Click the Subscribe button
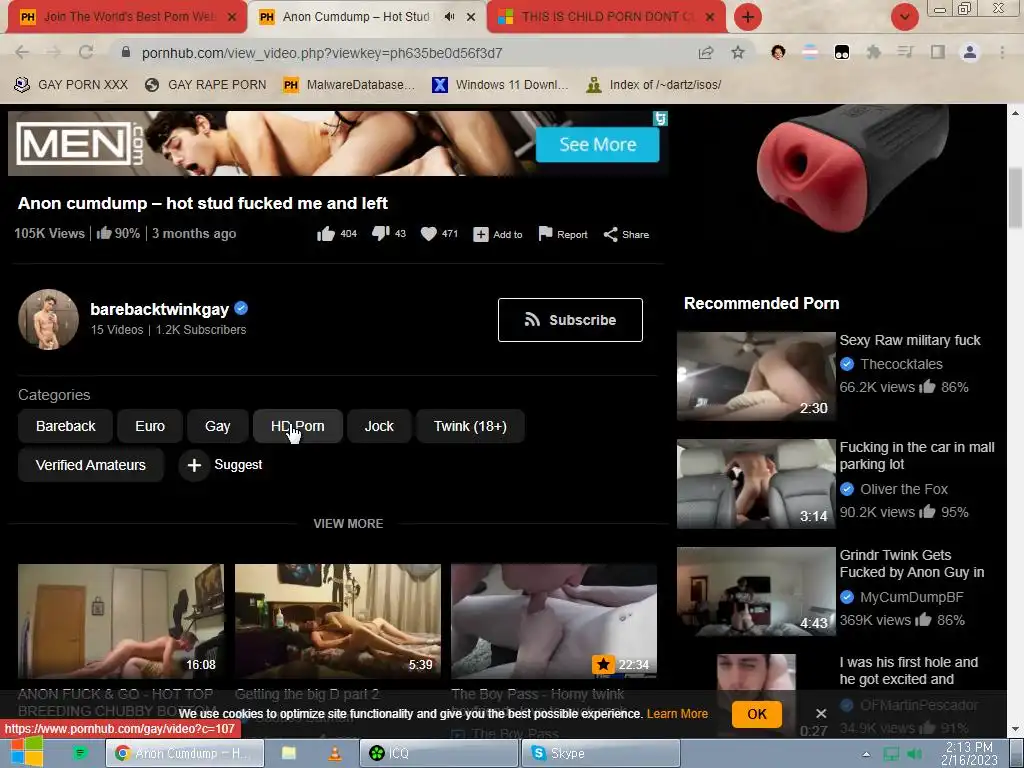The height and width of the screenshot is (768, 1024). point(570,320)
